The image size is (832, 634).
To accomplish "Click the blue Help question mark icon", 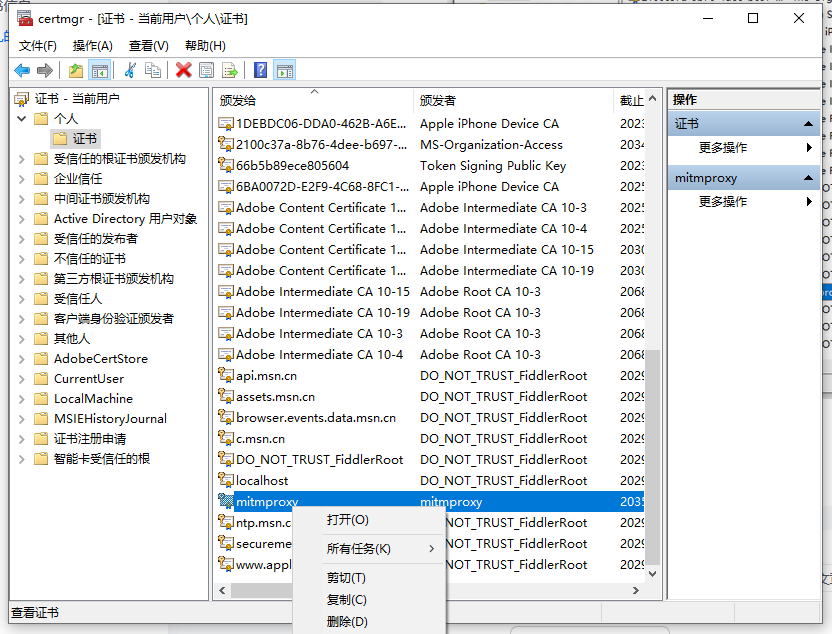I will (x=261, y=70).
